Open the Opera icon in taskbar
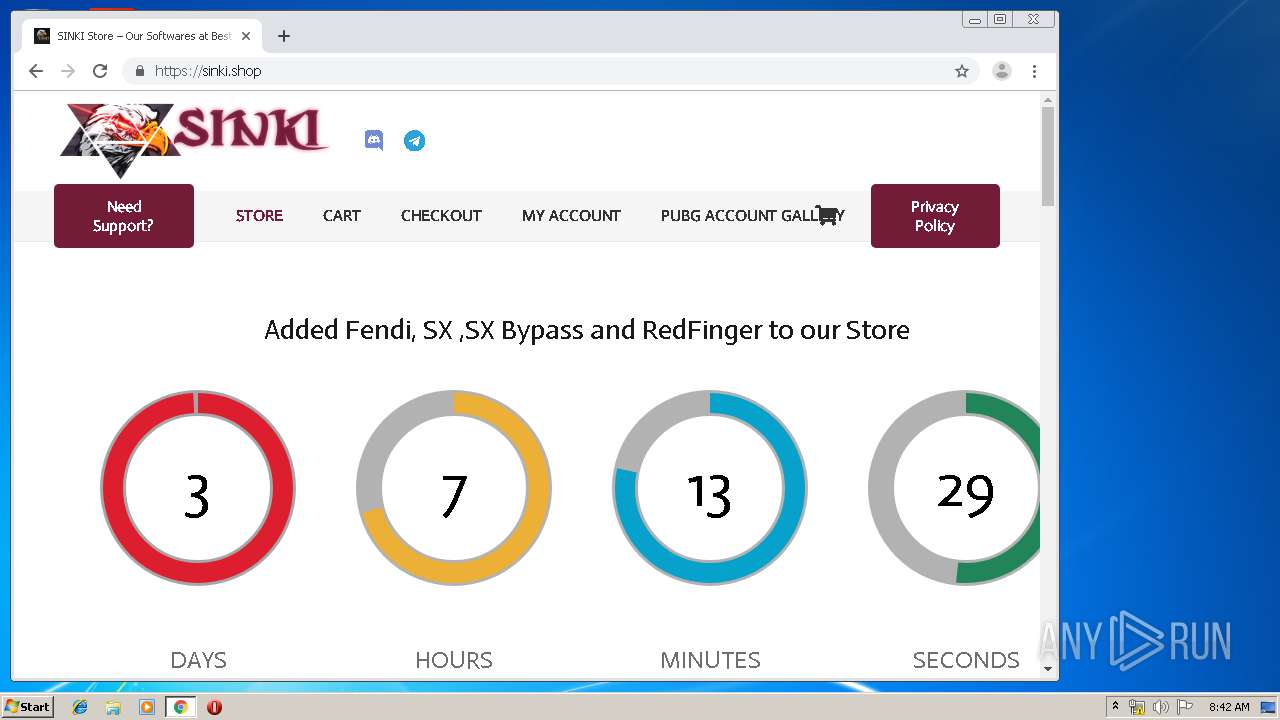Image resolution: width=1280 pixels, height=720 pixels. [x=214, y=707]
